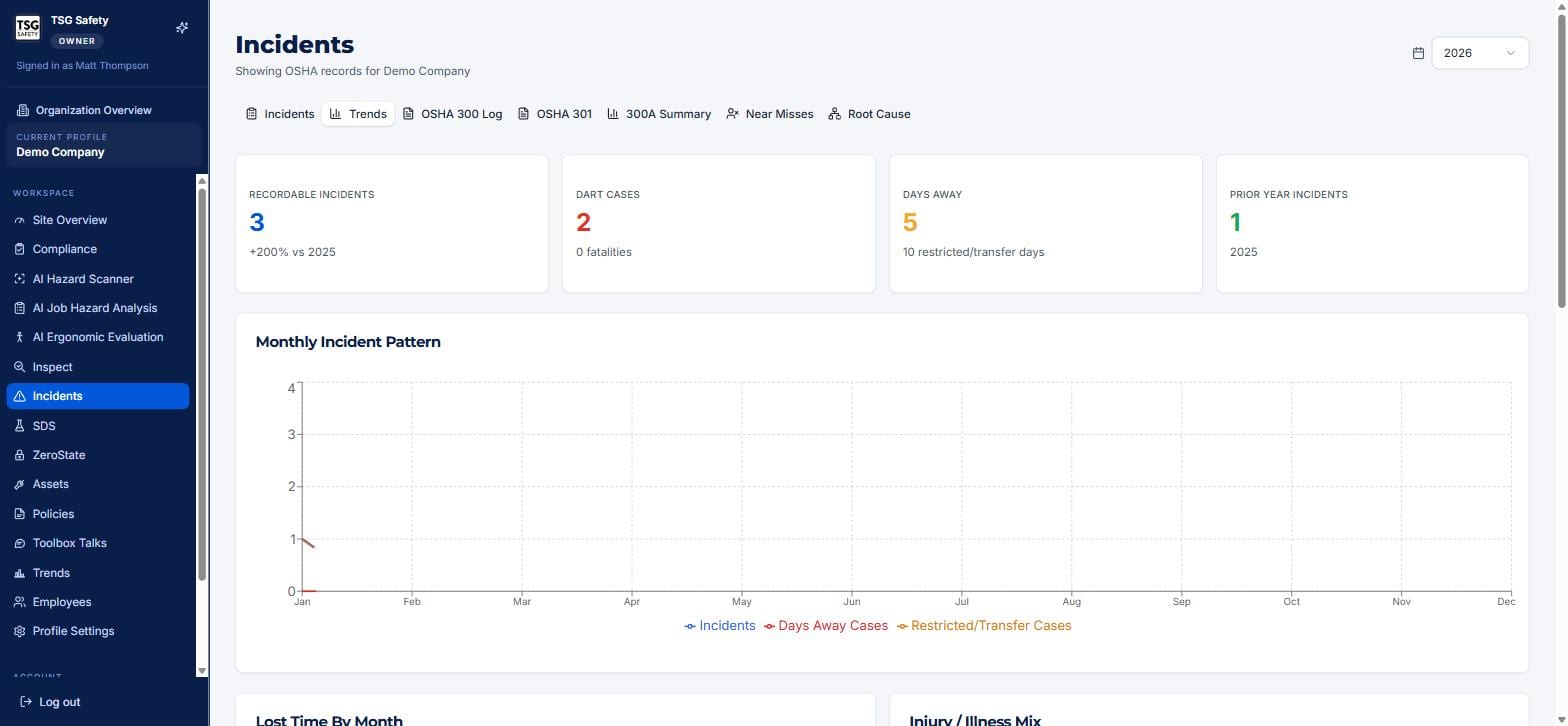Click the Compliance clipboard icon
Image resolution: width=1568 pixels, height=726 pixels.
coord(20,249)
